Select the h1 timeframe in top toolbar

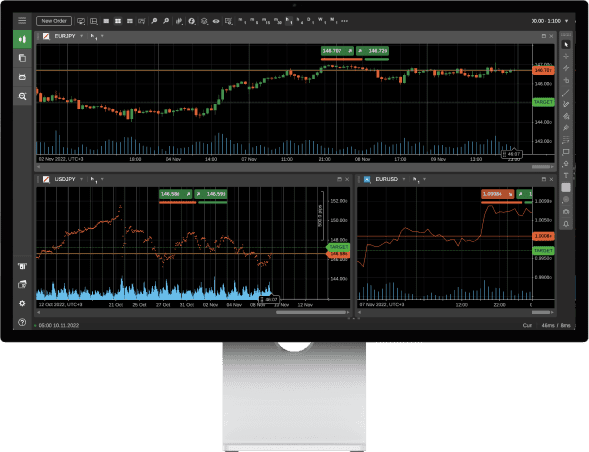[288, 21]
